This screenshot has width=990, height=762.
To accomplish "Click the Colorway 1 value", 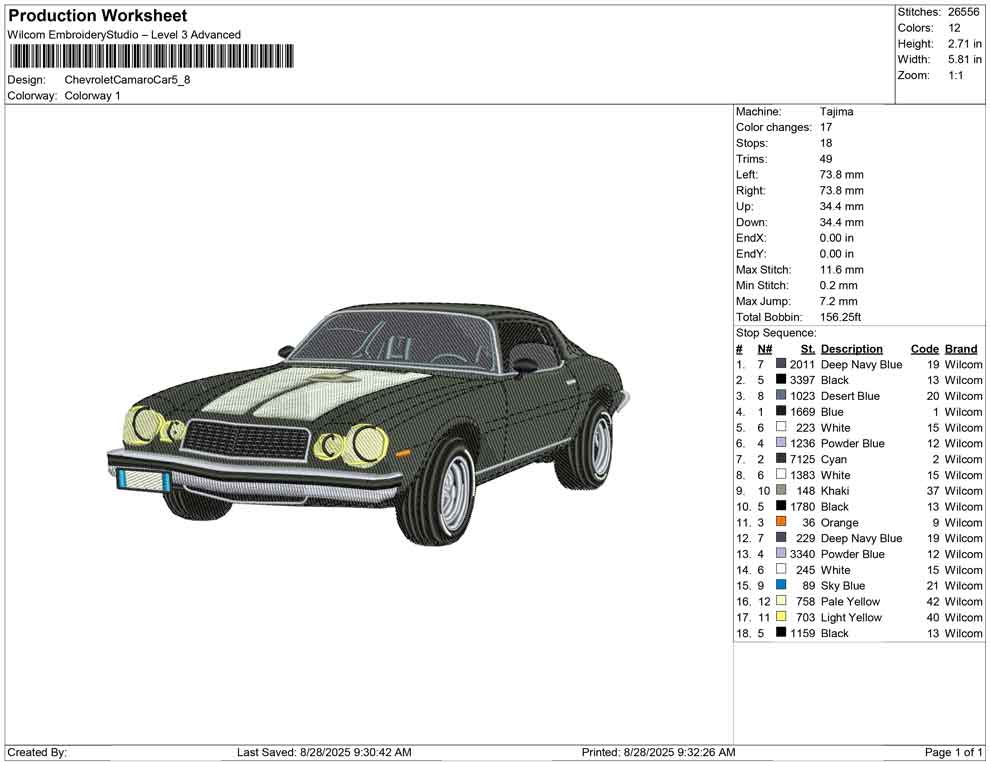I will 92,96.
